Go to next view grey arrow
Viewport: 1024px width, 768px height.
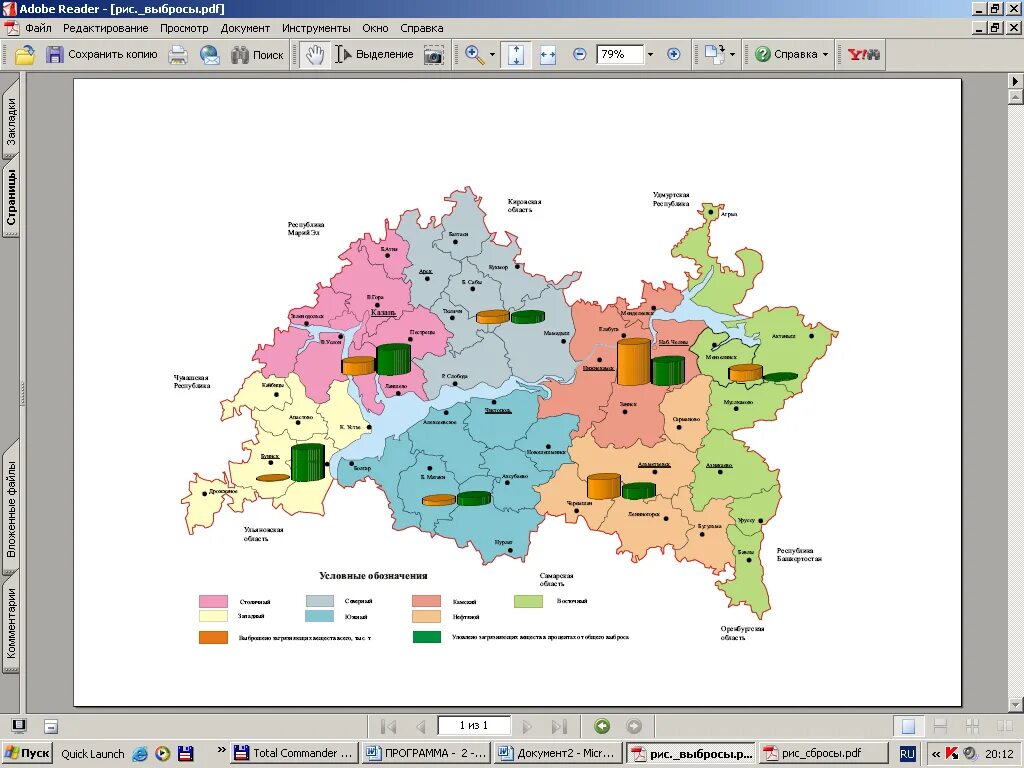(633, 726)
